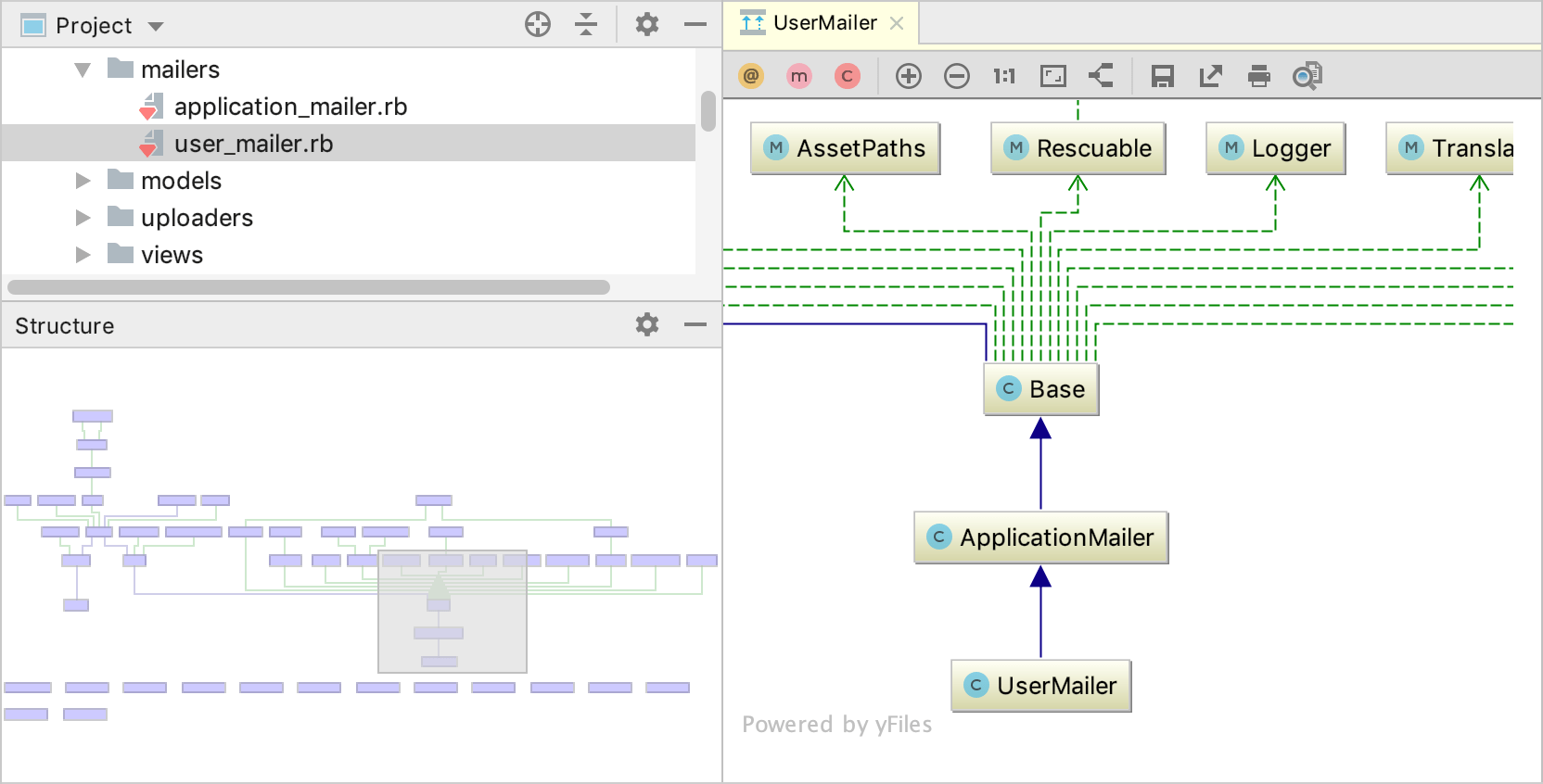Select the Base class node

tap(1041, 389)
